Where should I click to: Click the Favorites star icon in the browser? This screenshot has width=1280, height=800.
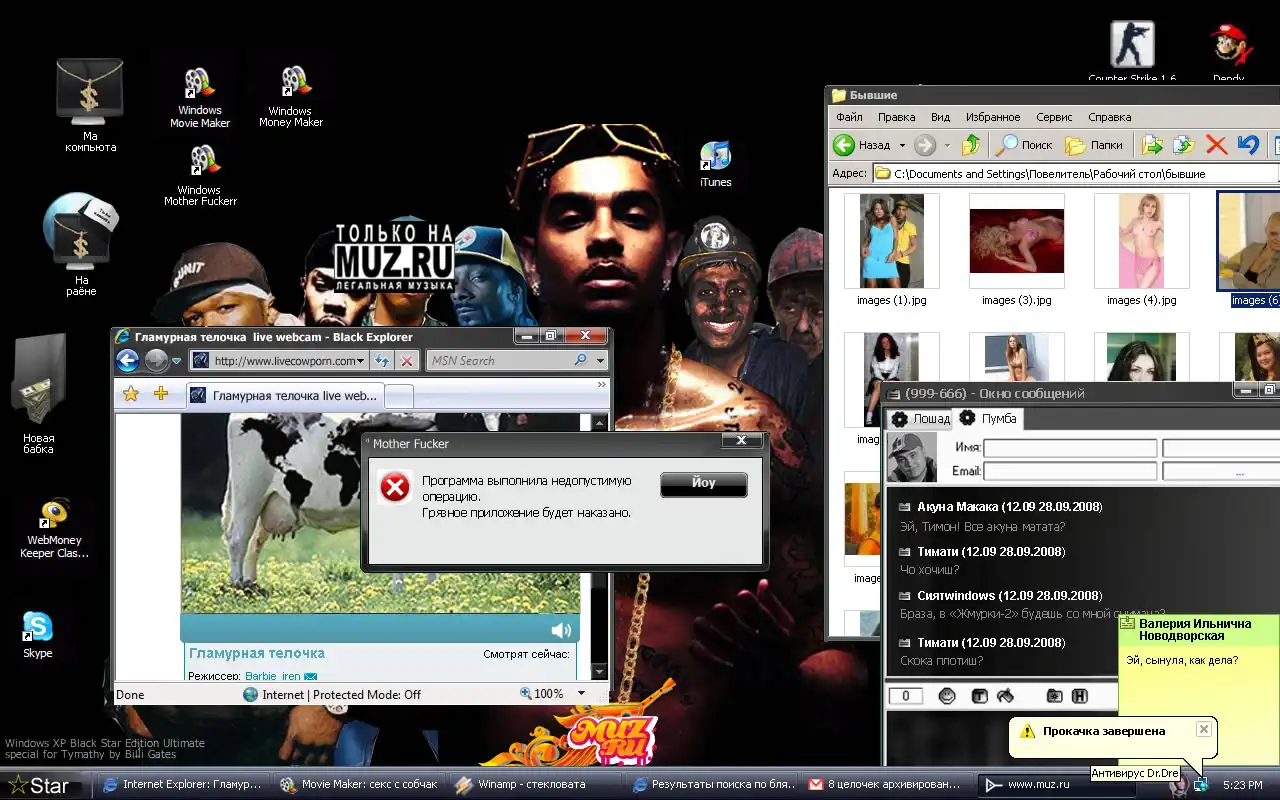(x=131, y=394)
